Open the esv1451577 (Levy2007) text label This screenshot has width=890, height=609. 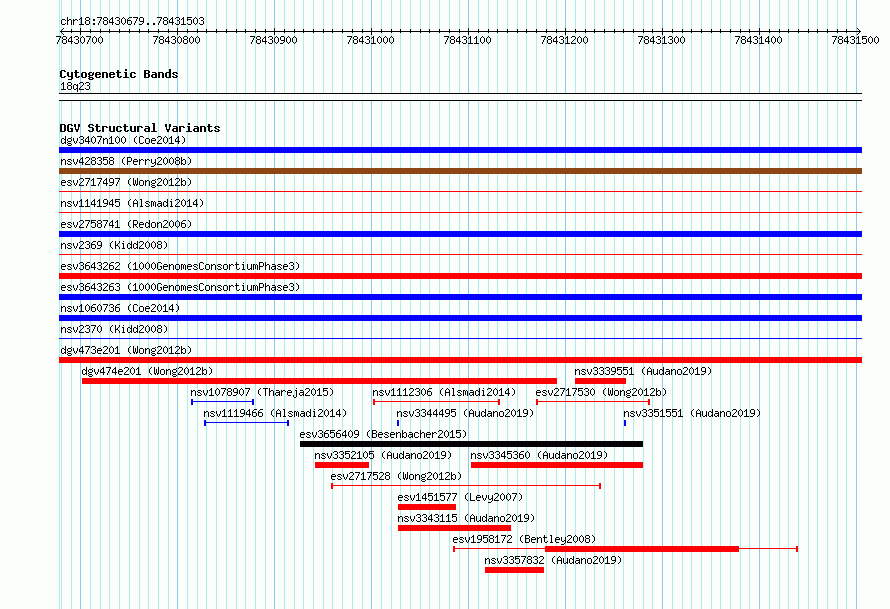pos(460,497)
